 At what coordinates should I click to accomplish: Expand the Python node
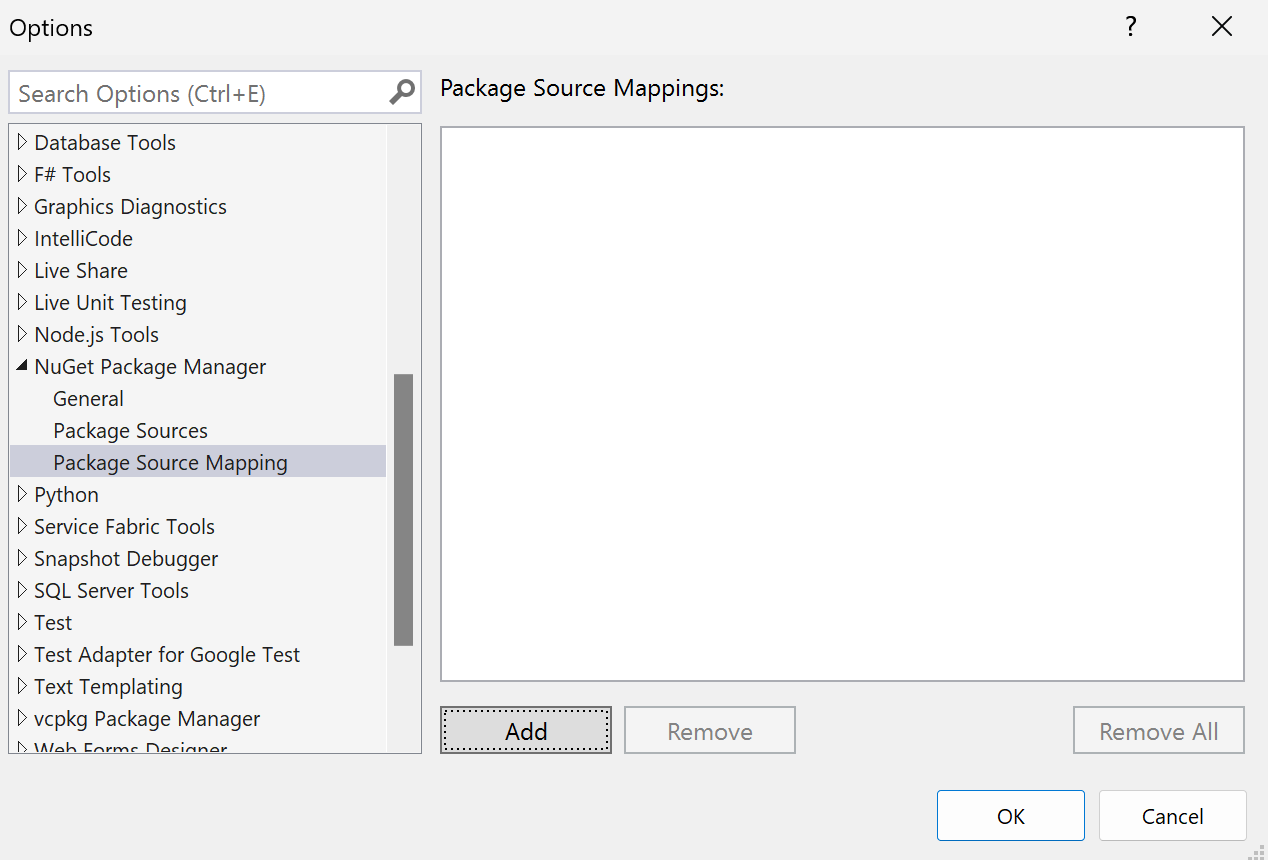pos(23,494)
